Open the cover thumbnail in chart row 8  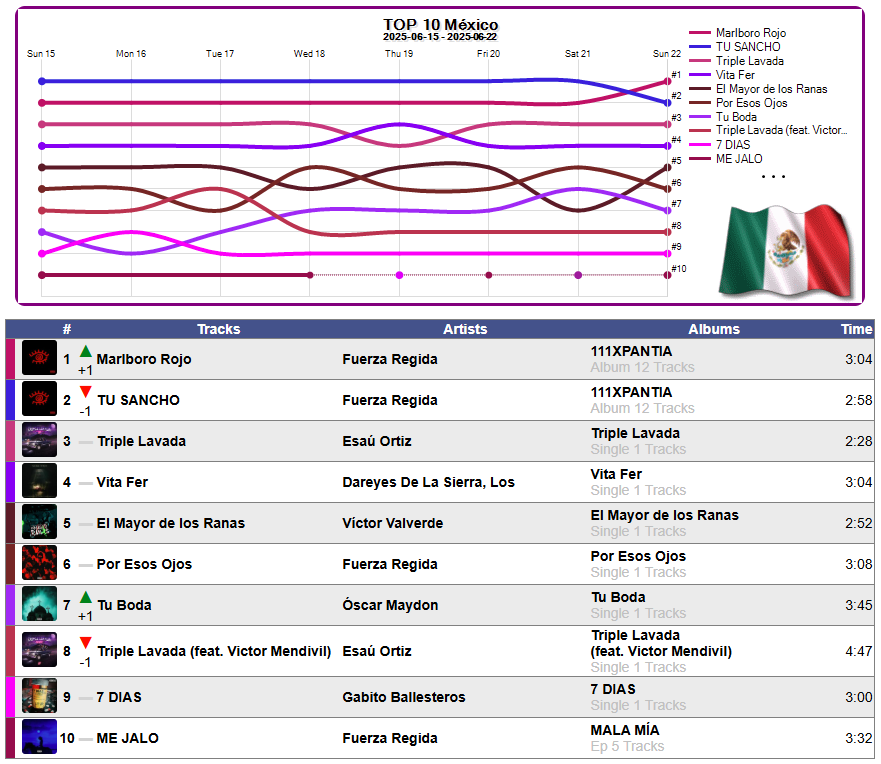pos(39,650)
